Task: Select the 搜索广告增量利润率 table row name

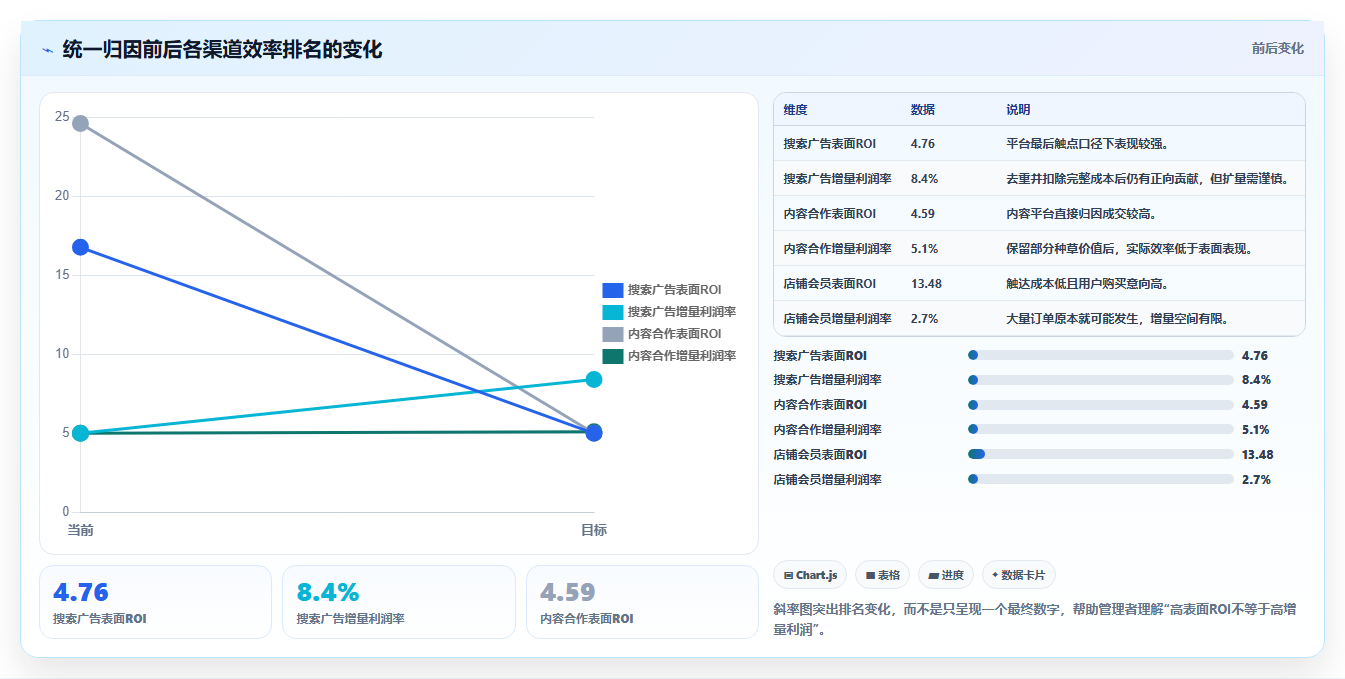Action: click(x=838, y=179)
